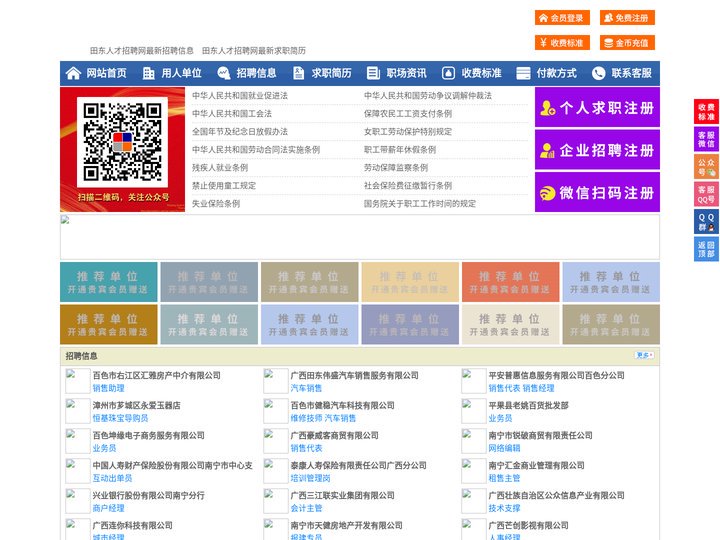Image resolution: width=720 pixels, height=540 pixels.
Task: Click logo thumbnail beside 兴业银行股份有限公司南宁分行
Action: (78, 501)
